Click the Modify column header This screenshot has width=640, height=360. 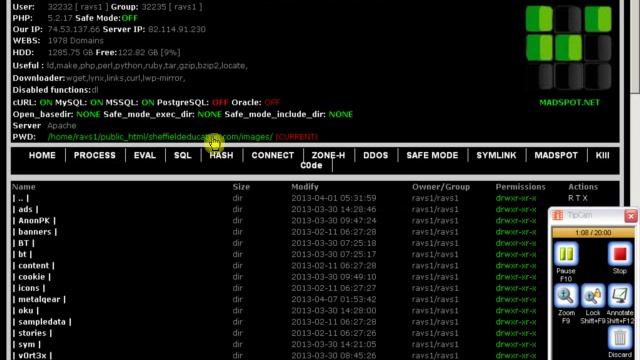click(304, 187)
